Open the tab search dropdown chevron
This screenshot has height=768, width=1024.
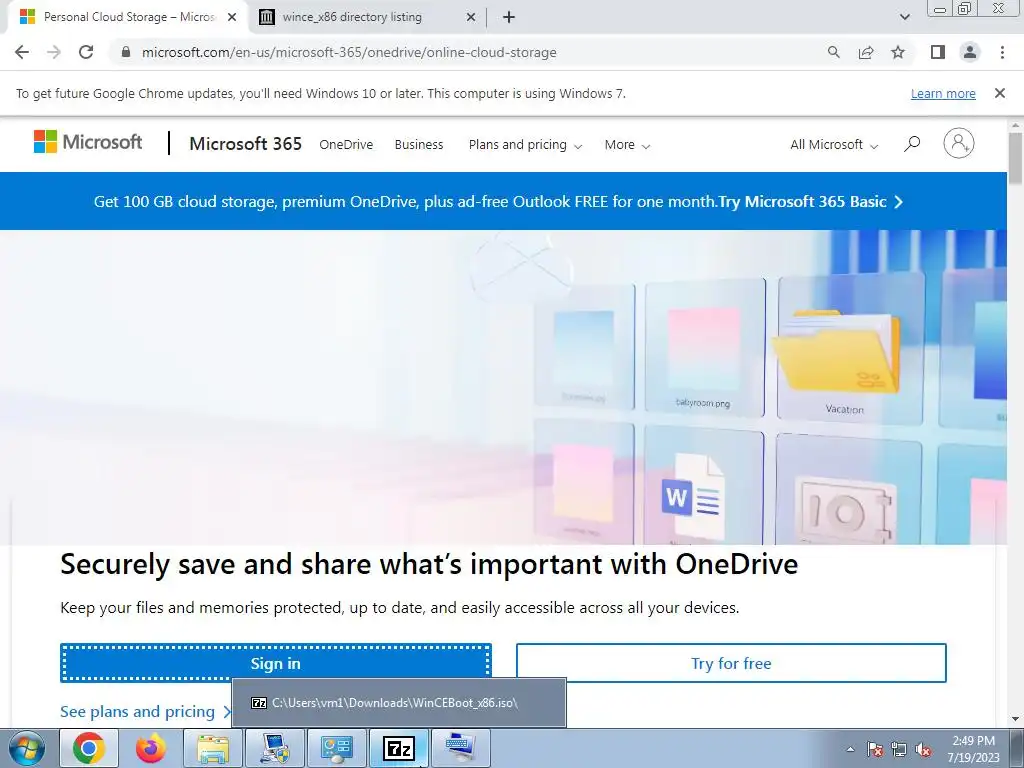(904, 17)
